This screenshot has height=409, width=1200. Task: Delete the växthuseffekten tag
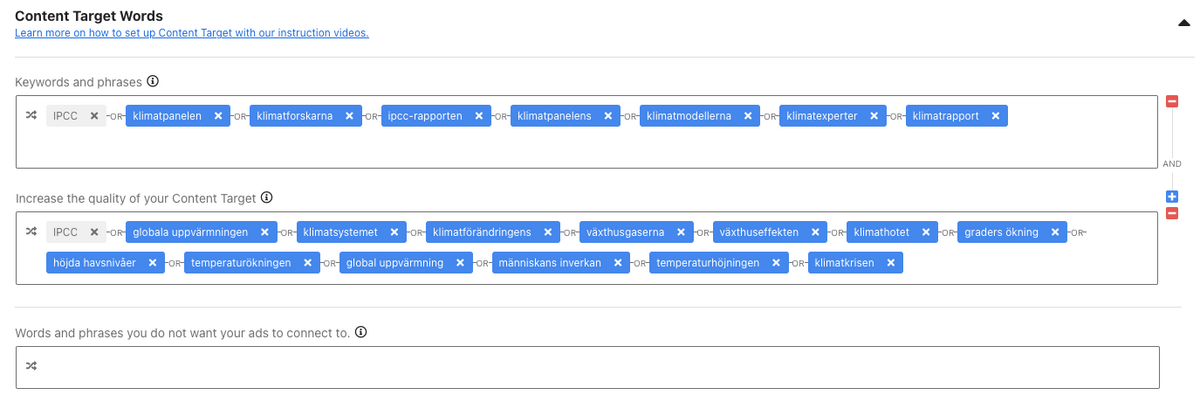point(816,232)
